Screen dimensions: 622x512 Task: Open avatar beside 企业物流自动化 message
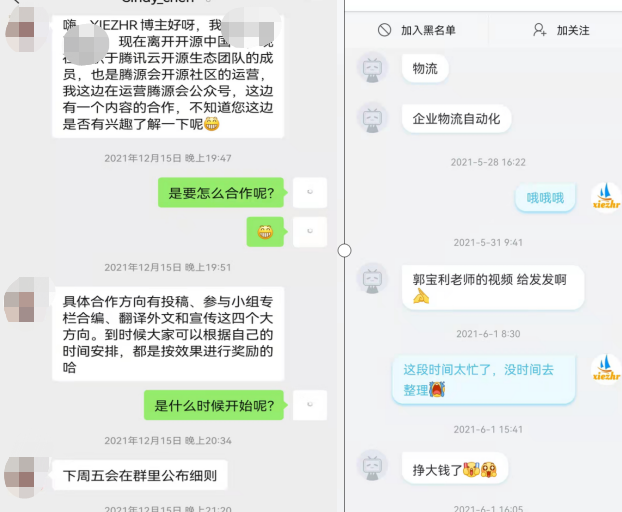tap(372, 118)
